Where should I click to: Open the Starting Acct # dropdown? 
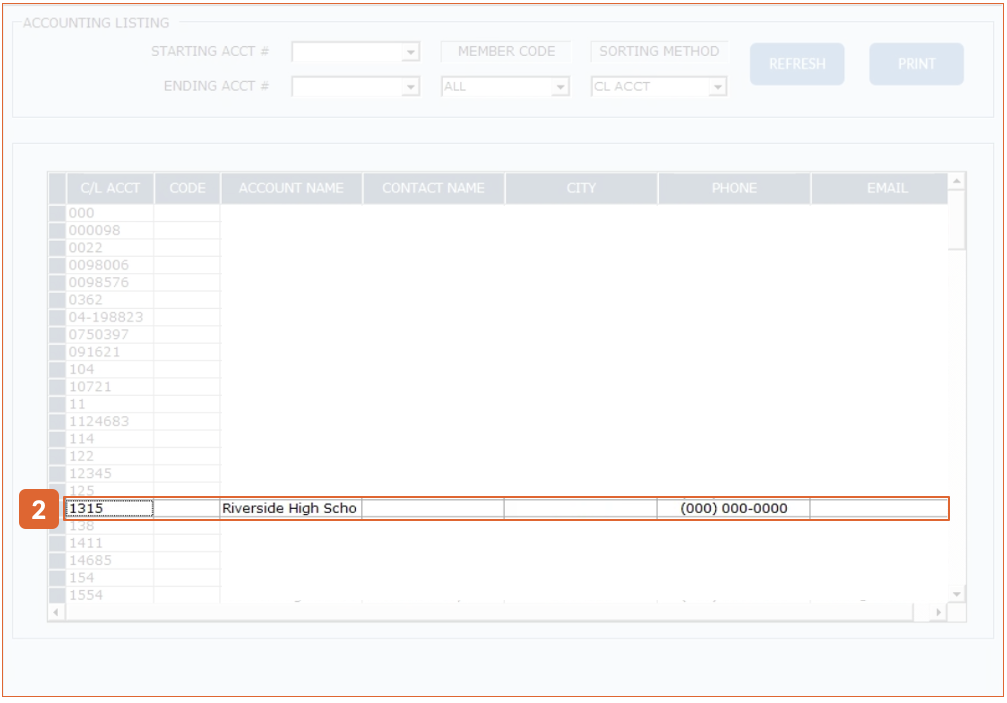click(x=410, y=52)
